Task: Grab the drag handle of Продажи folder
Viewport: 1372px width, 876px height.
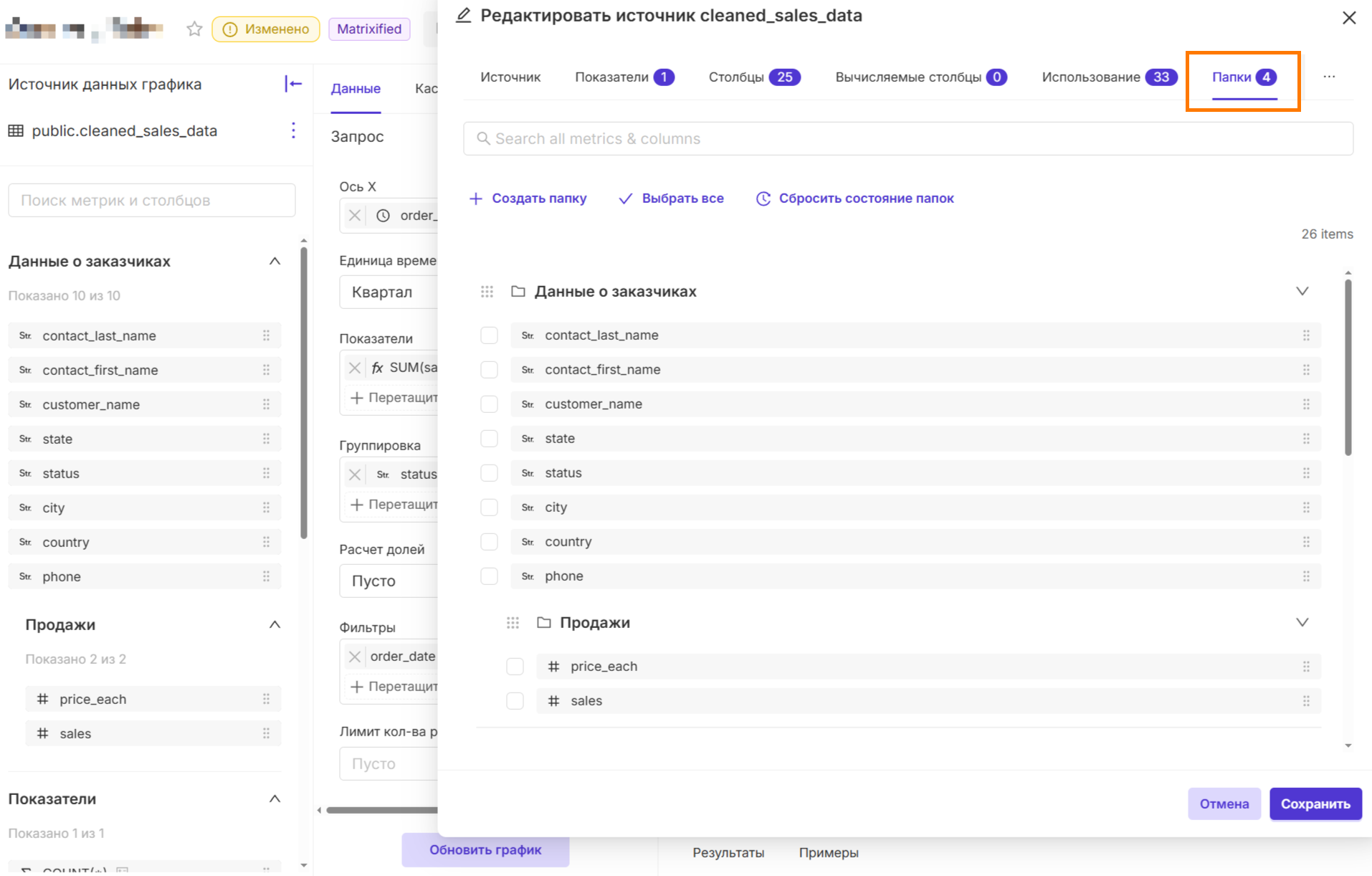Action: click(513, 623)
